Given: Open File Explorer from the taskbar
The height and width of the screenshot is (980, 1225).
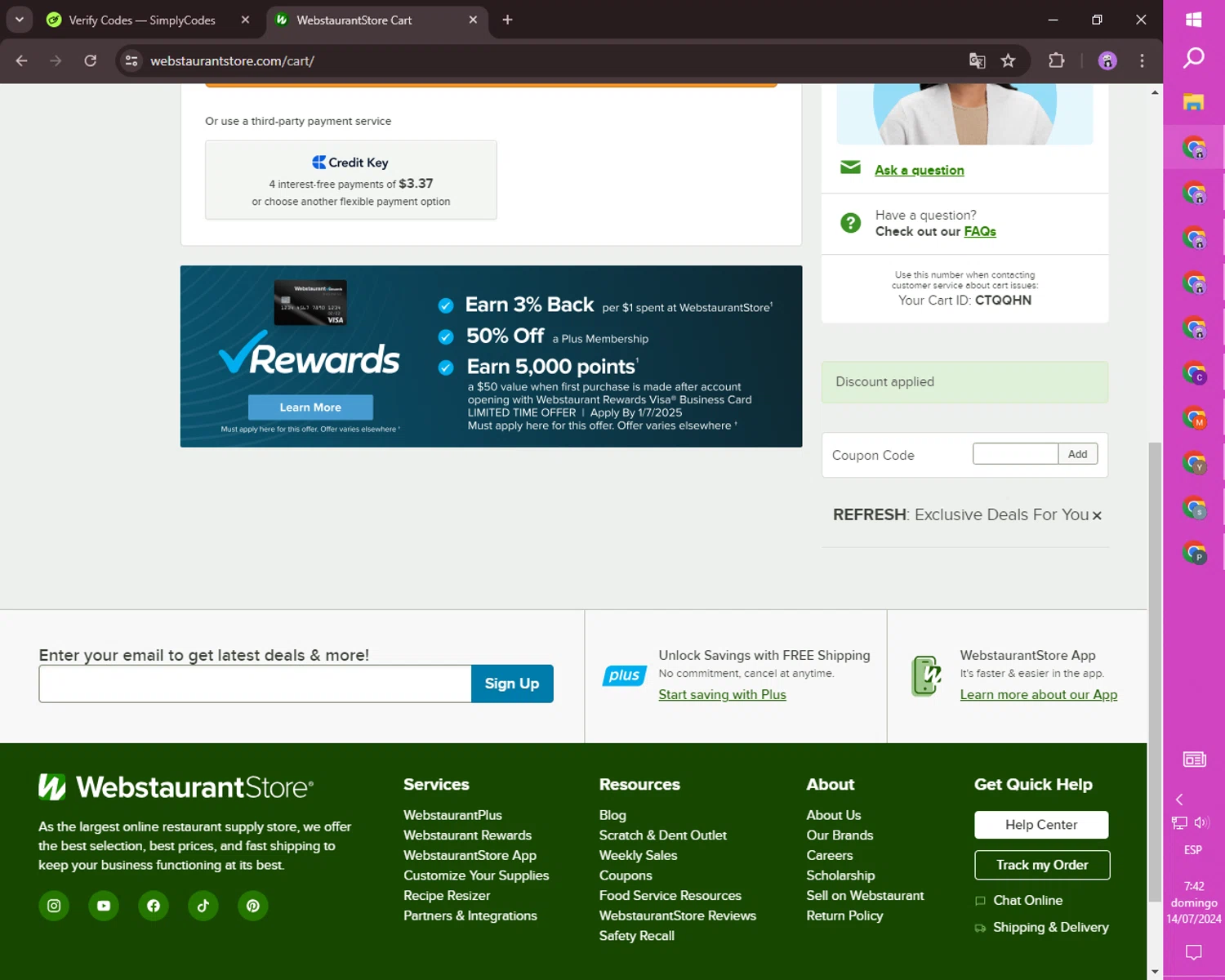Looking at the screenshot, I should (x=1194, y=102).
